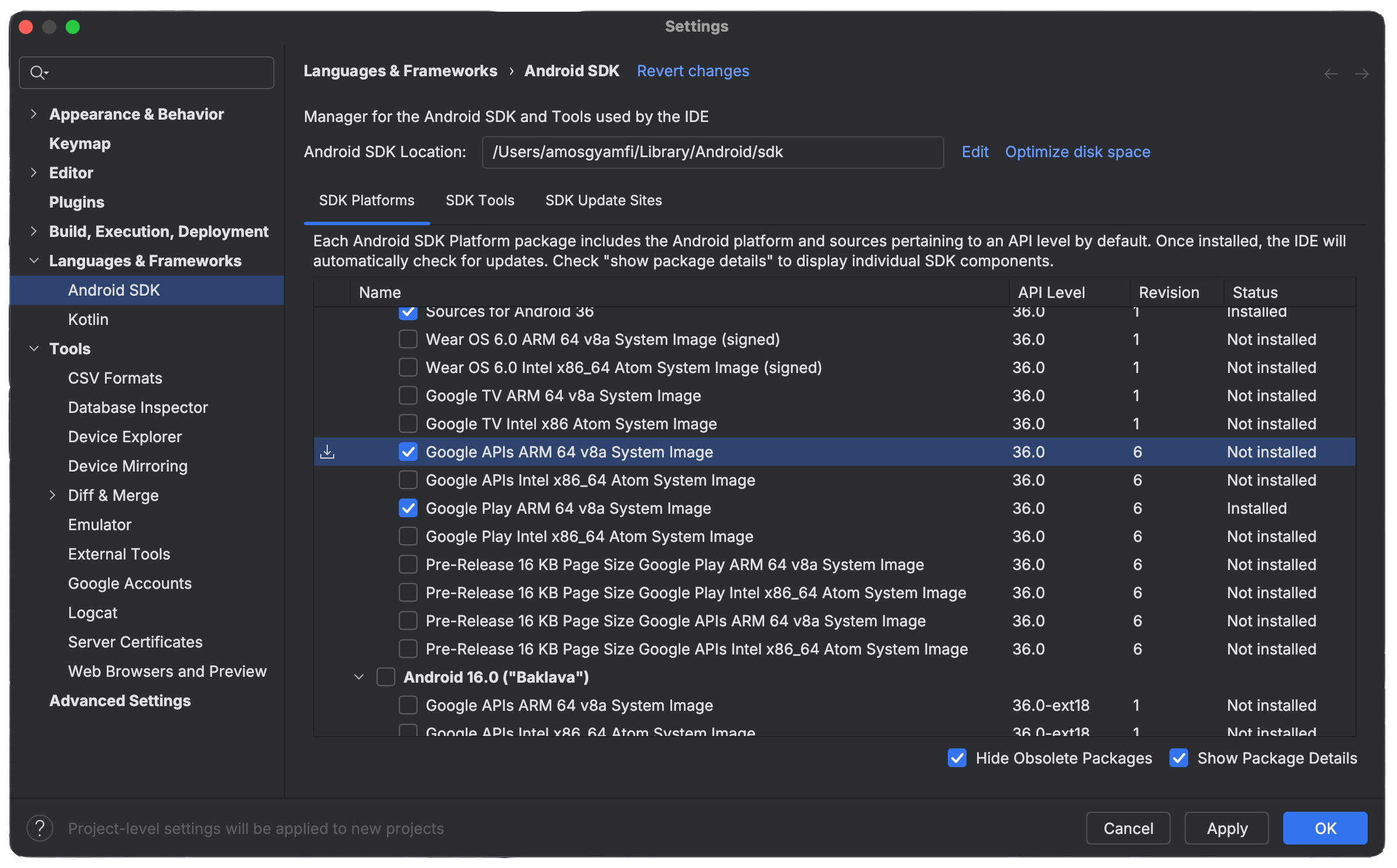Image resolution: width=1397 pixels, height=868 pixels.
Task: Open SDK Update Sites tab
Action: point(603,201)
